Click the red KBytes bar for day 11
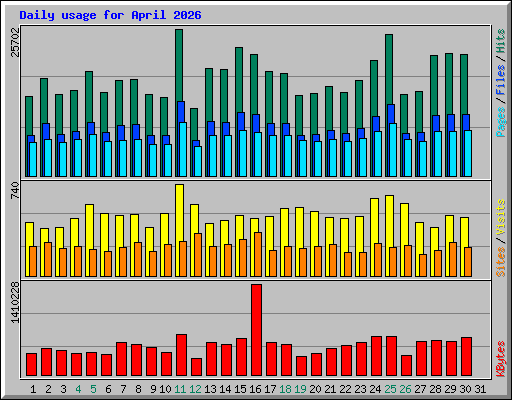Screen dimensions: 512x400 [x=181, y=355]
